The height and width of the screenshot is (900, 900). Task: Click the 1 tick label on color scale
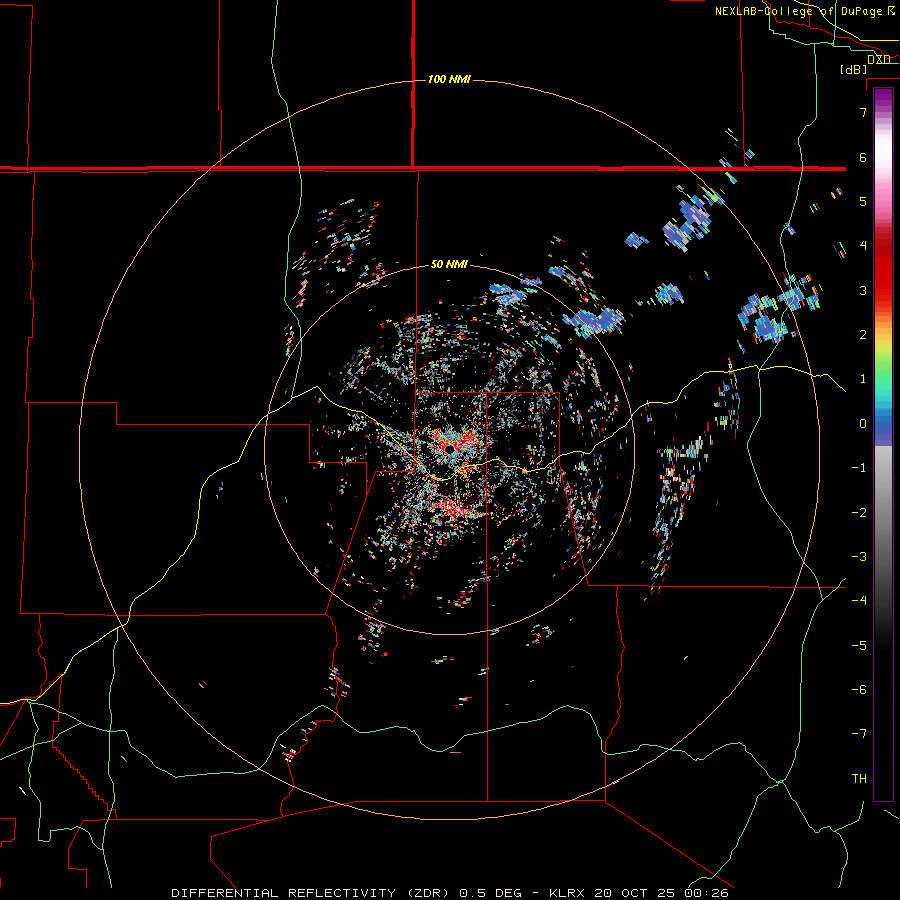tap(863, 379)
